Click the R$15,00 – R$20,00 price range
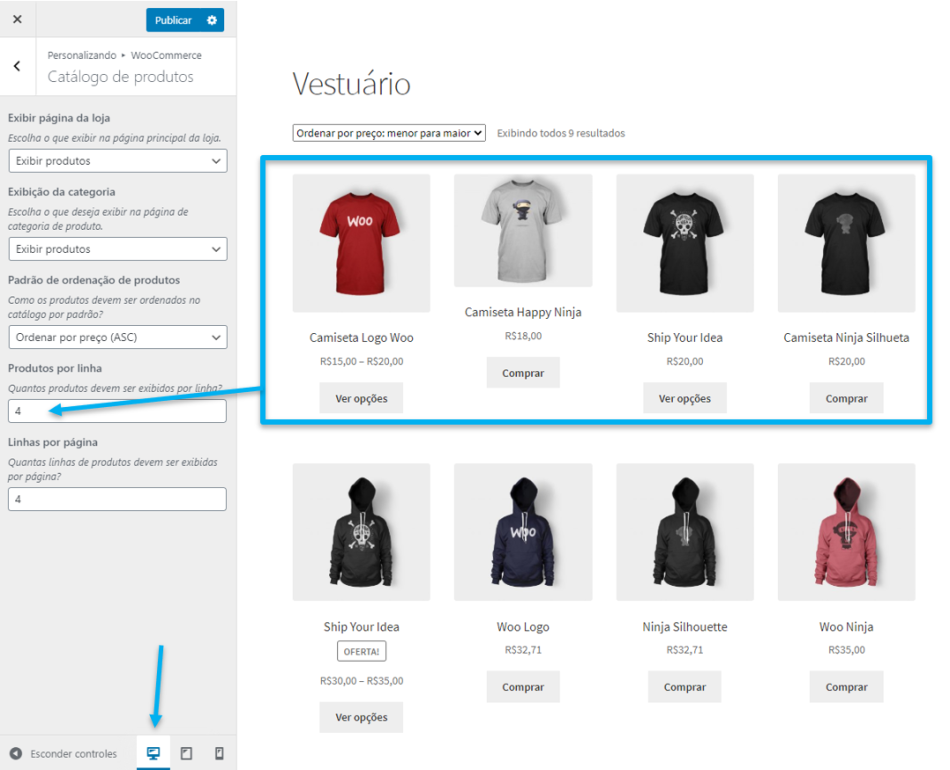Image resolution: width=950 pixels, height=770 pixels. [361, 362]
